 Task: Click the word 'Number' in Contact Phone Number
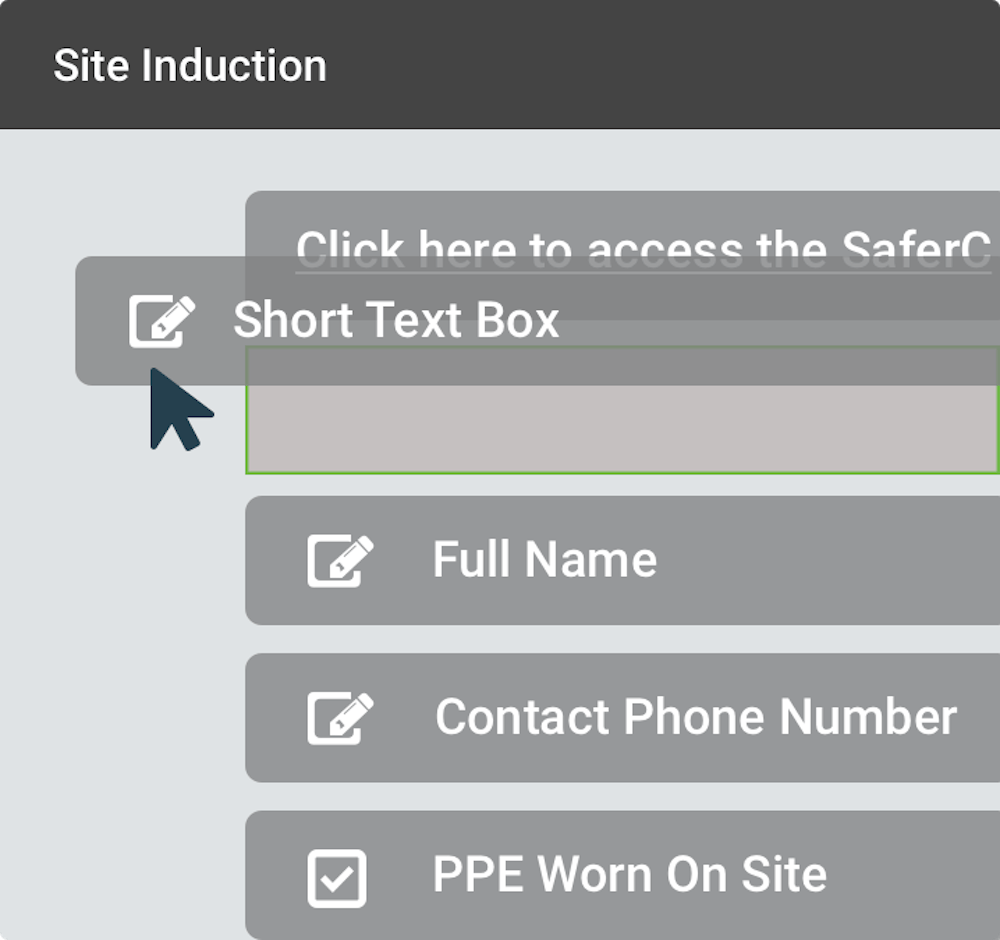coord(869,717)
